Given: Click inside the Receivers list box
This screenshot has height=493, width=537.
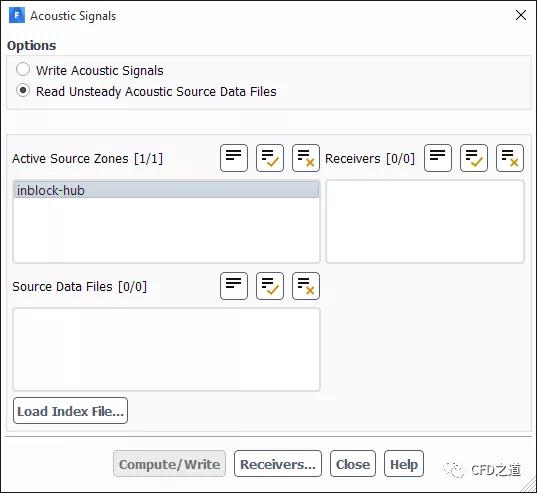Looking at the screenshot, I should 425,222.
